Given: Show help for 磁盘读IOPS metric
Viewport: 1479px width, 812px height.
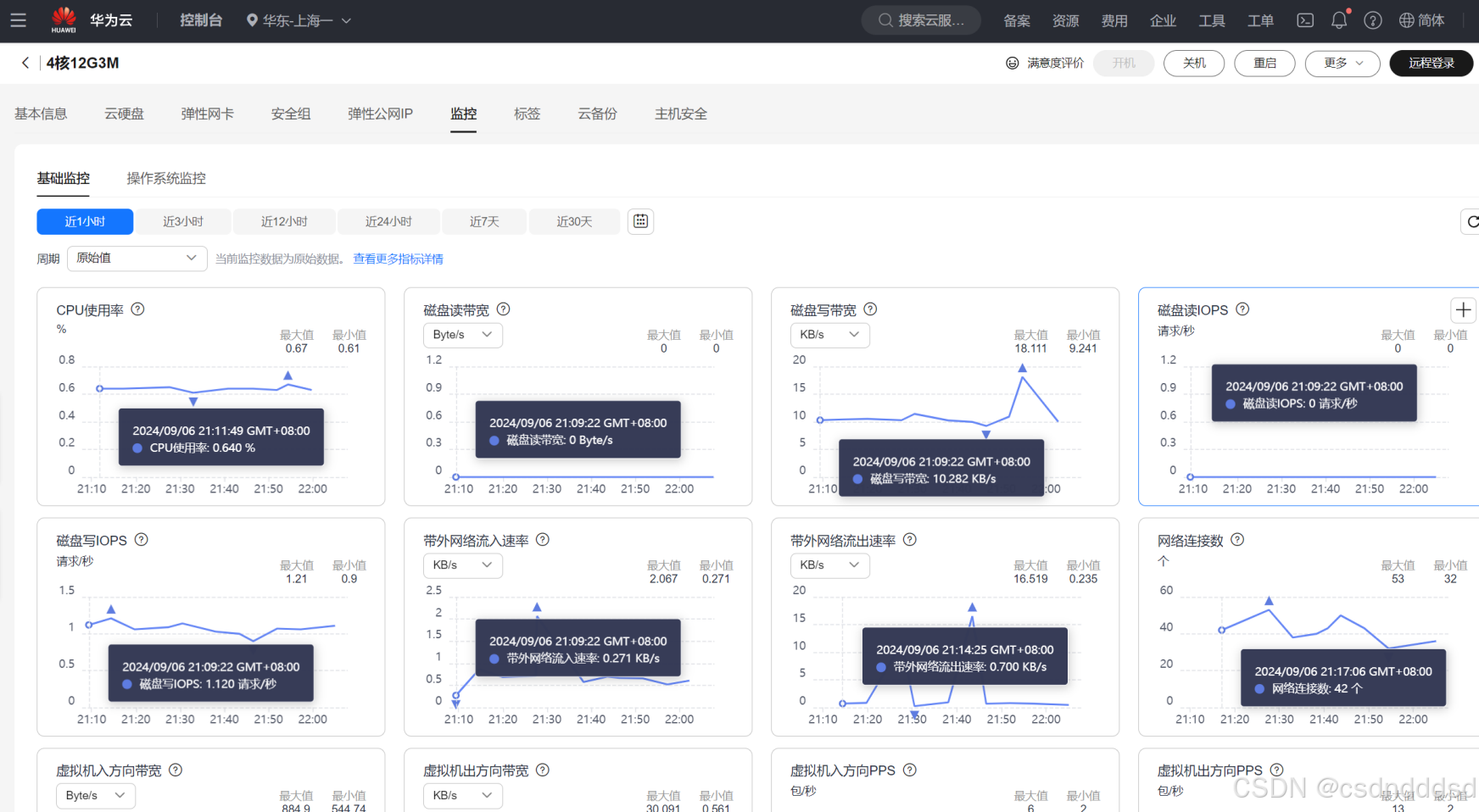Looking at the screenshot, I should 1242,309.
